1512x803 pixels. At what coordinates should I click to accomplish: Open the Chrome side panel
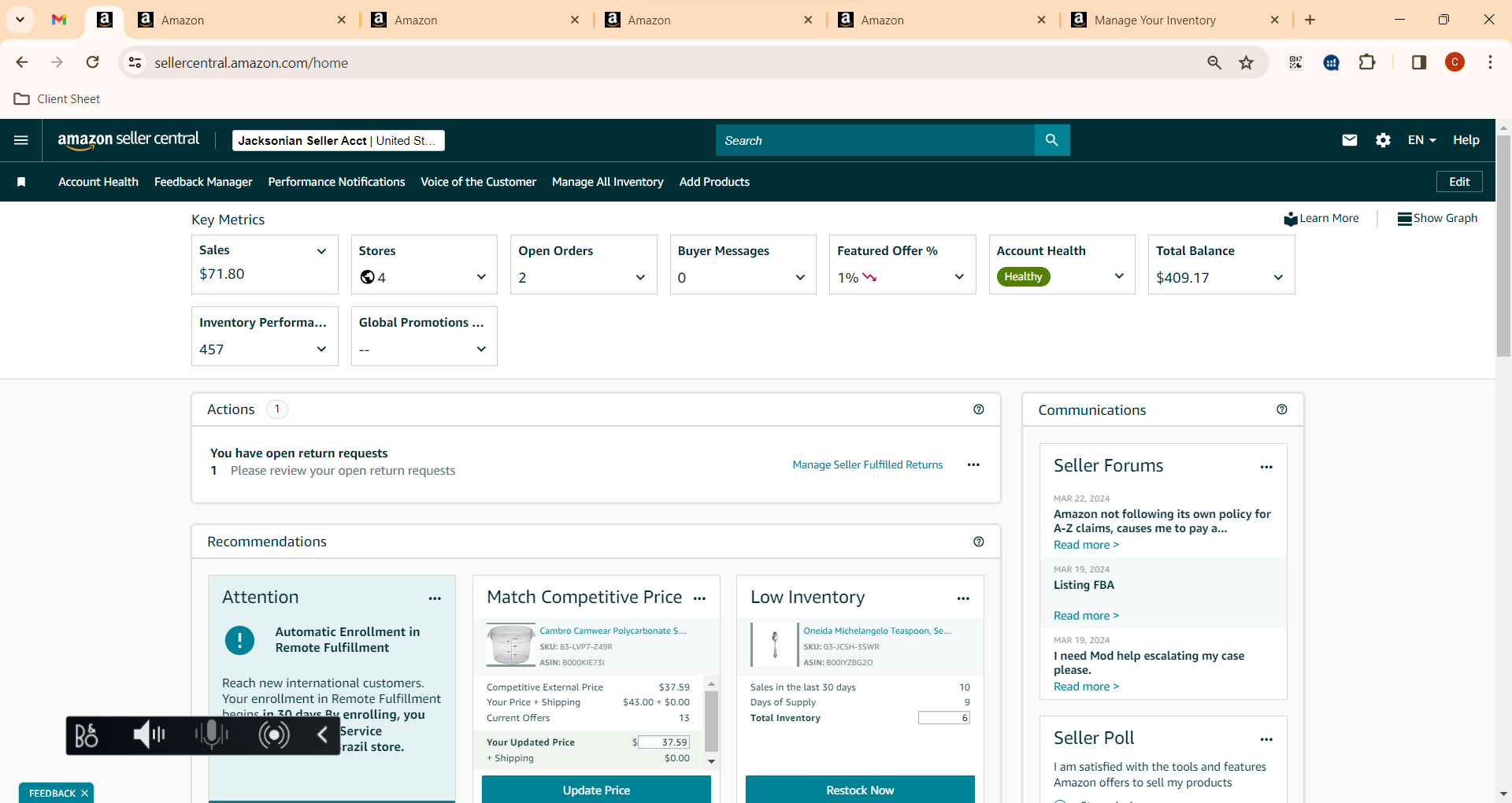pos(1419,63)
